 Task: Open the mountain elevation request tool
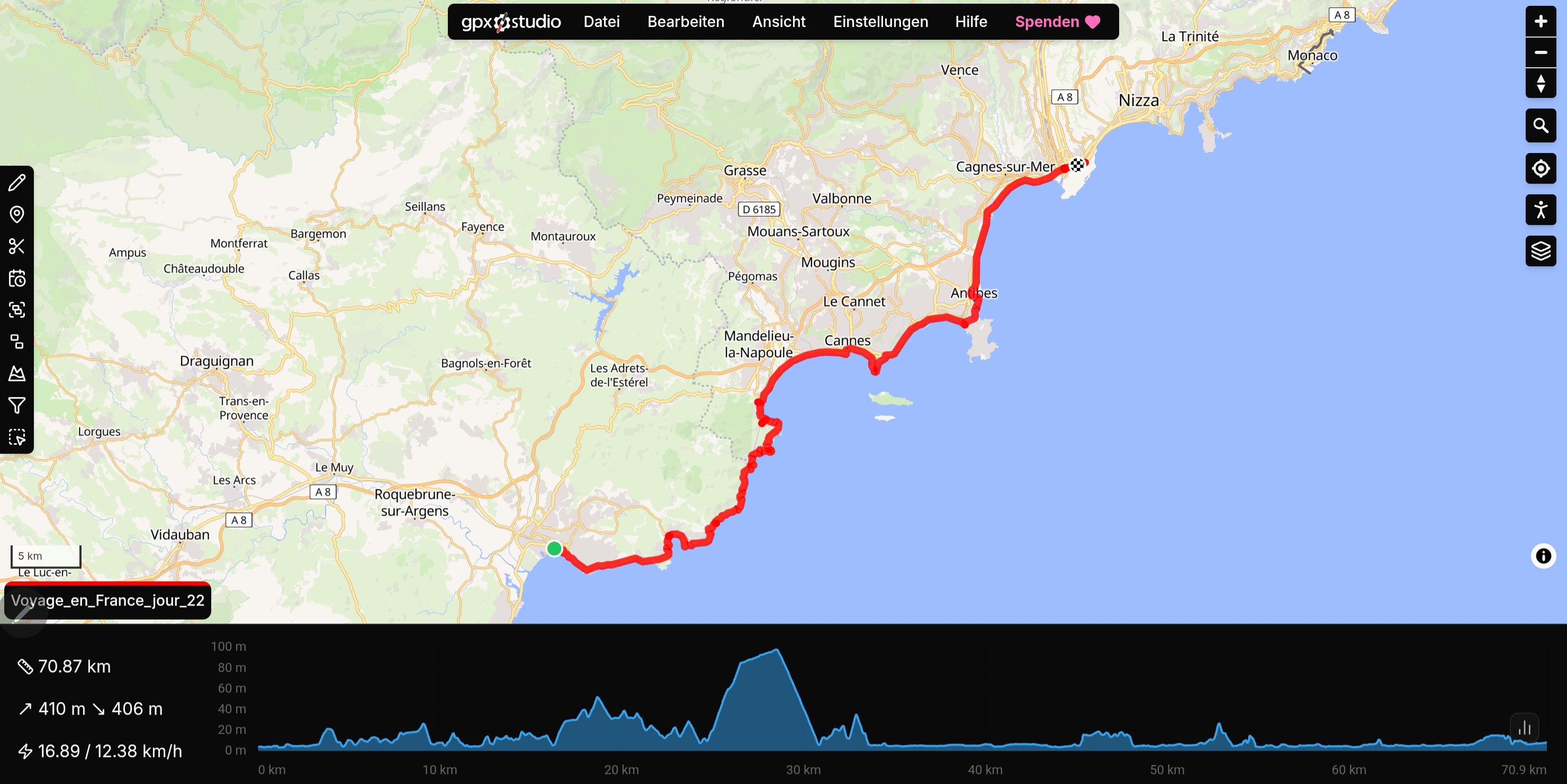(17, 373)
